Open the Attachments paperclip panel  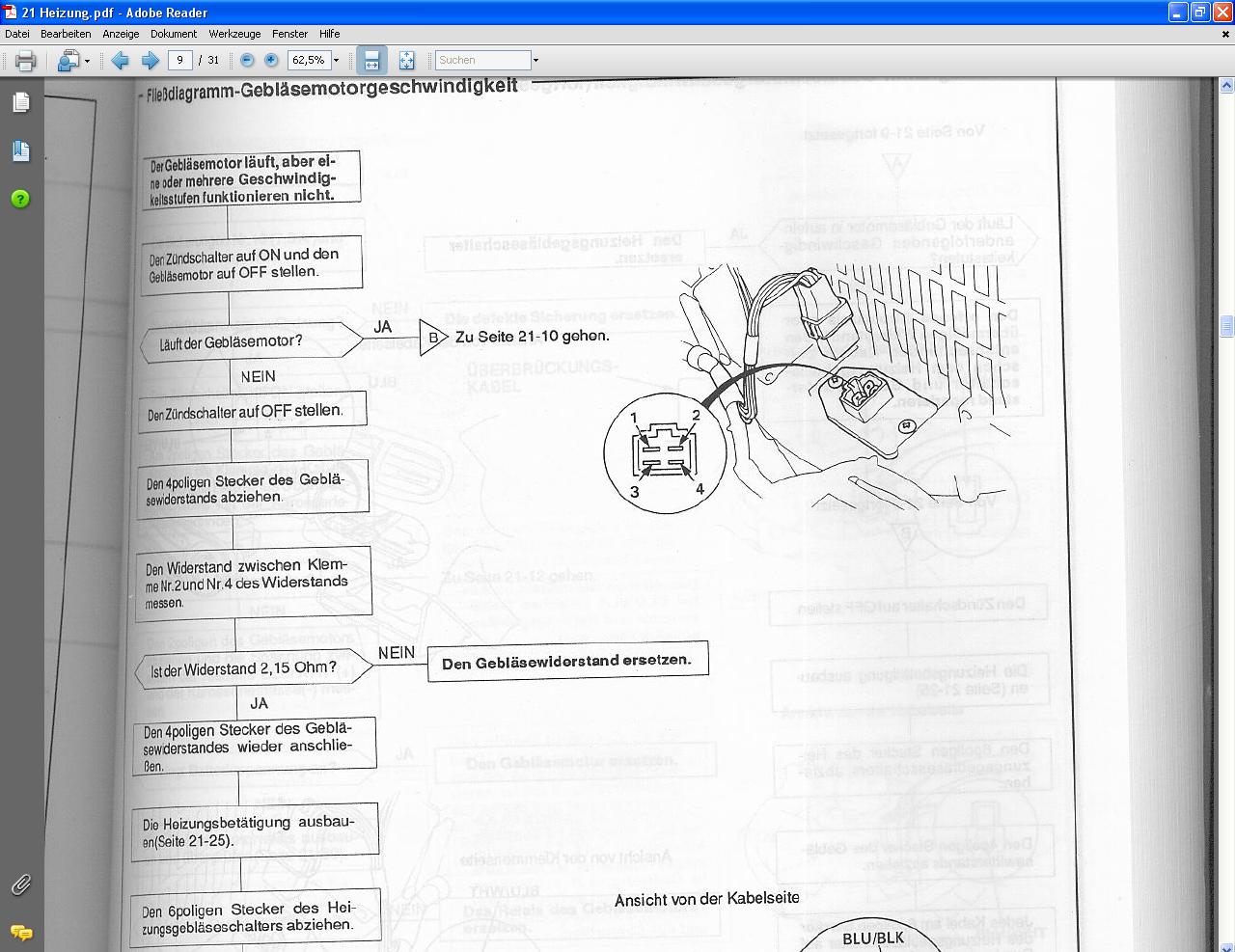point(20,884)
